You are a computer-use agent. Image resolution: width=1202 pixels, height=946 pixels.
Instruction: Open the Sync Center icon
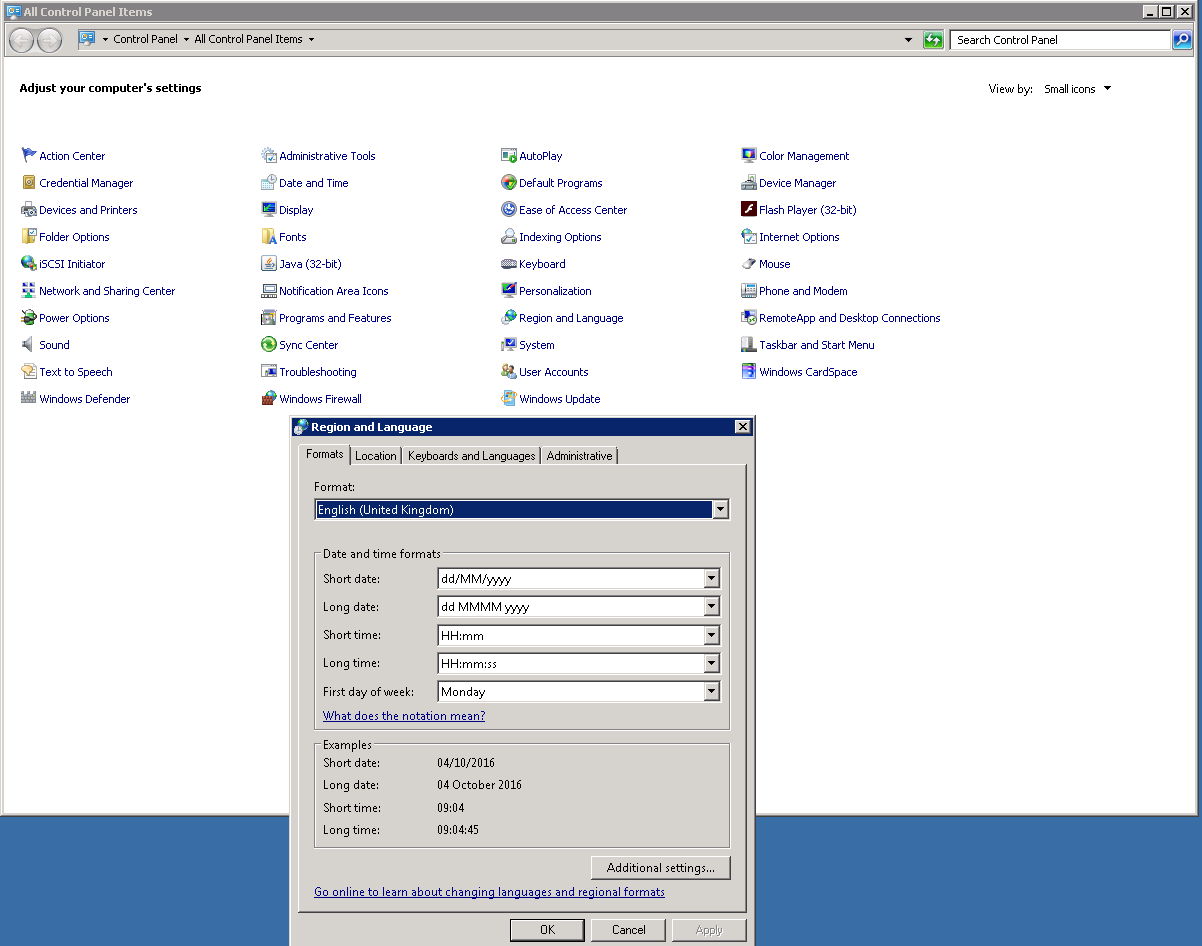pos(268,345)
